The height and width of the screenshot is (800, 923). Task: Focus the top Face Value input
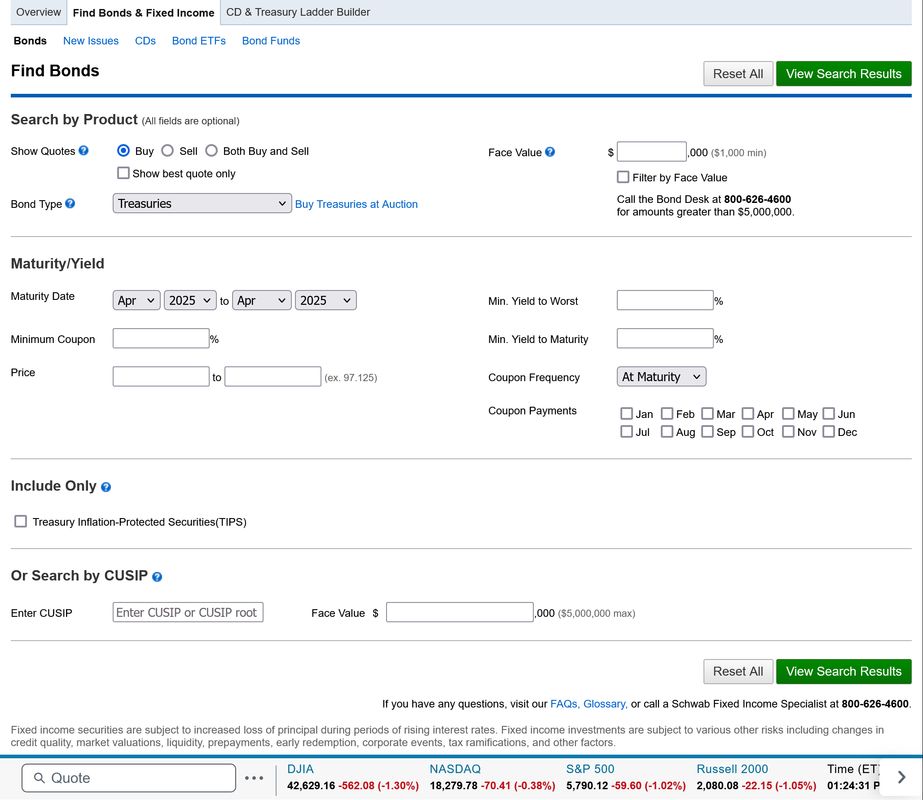[x=652, y=151]
